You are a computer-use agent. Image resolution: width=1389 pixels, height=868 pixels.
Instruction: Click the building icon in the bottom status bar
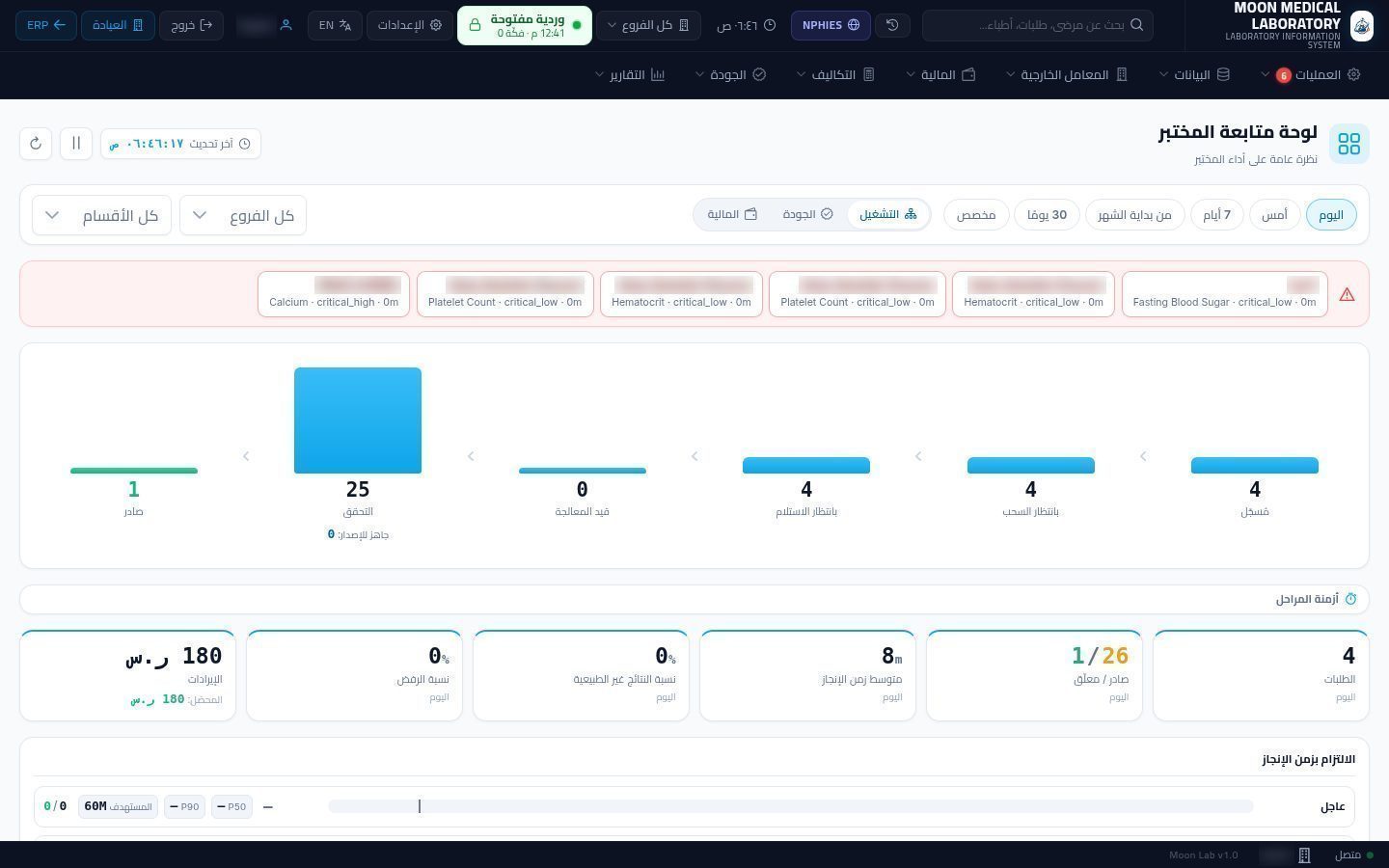coord(1304,855)
